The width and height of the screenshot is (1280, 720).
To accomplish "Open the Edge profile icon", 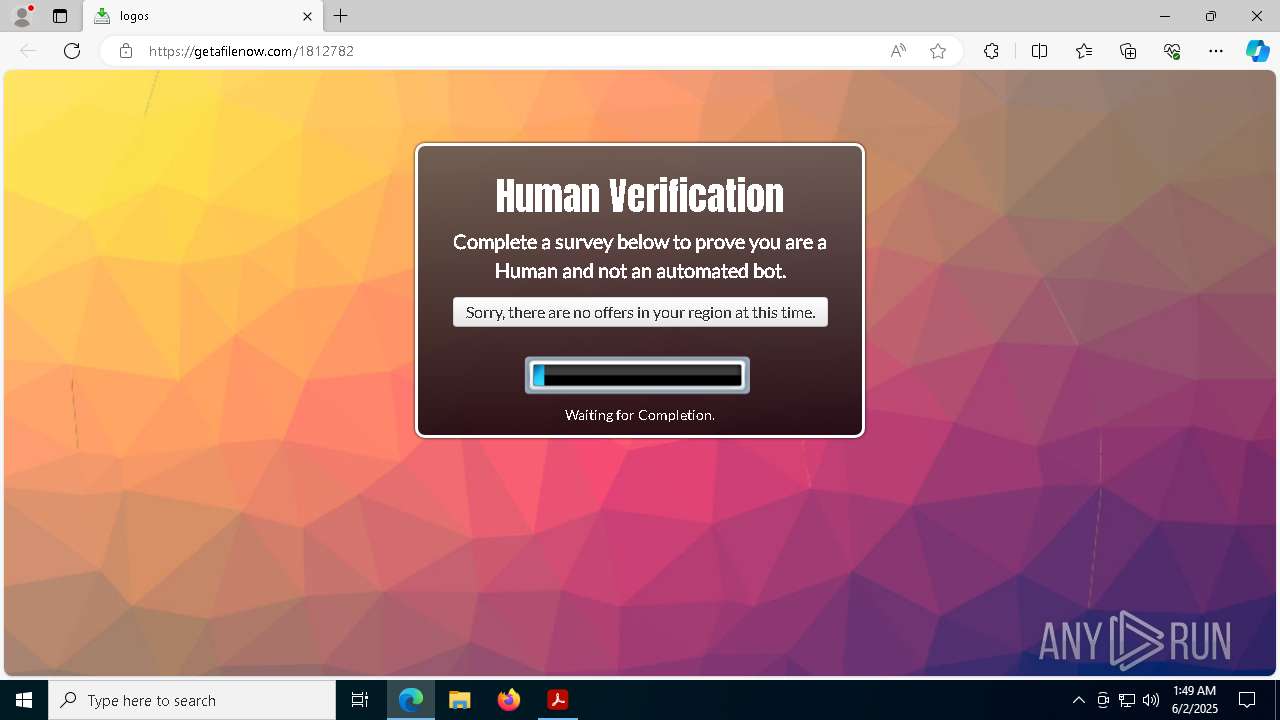I will [22, 16].
